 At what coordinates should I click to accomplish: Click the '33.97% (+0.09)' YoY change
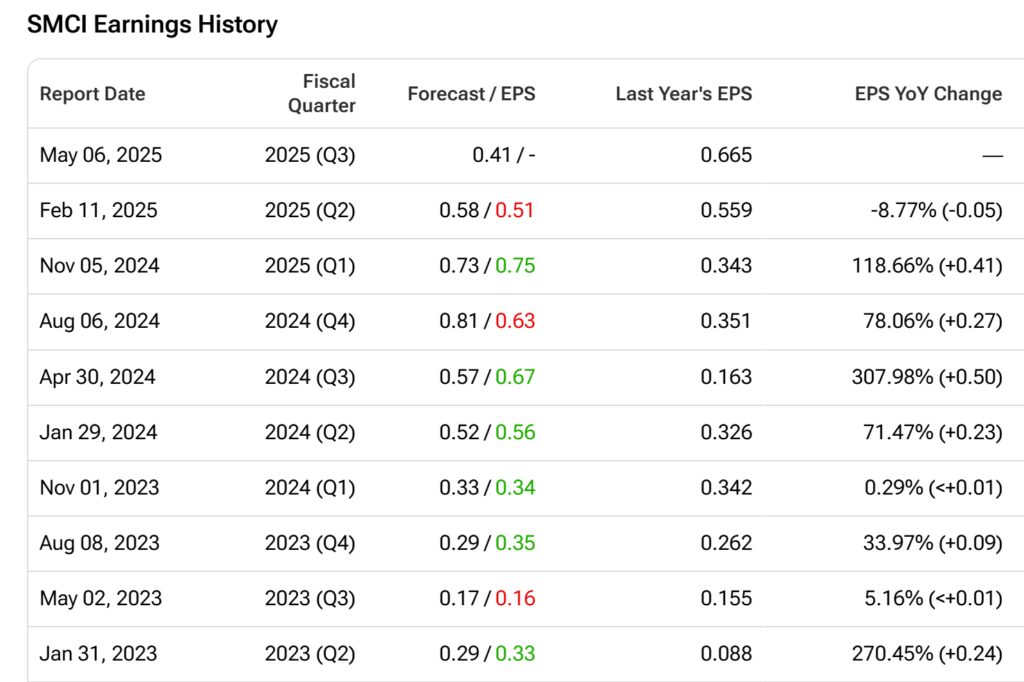[933, 544]
